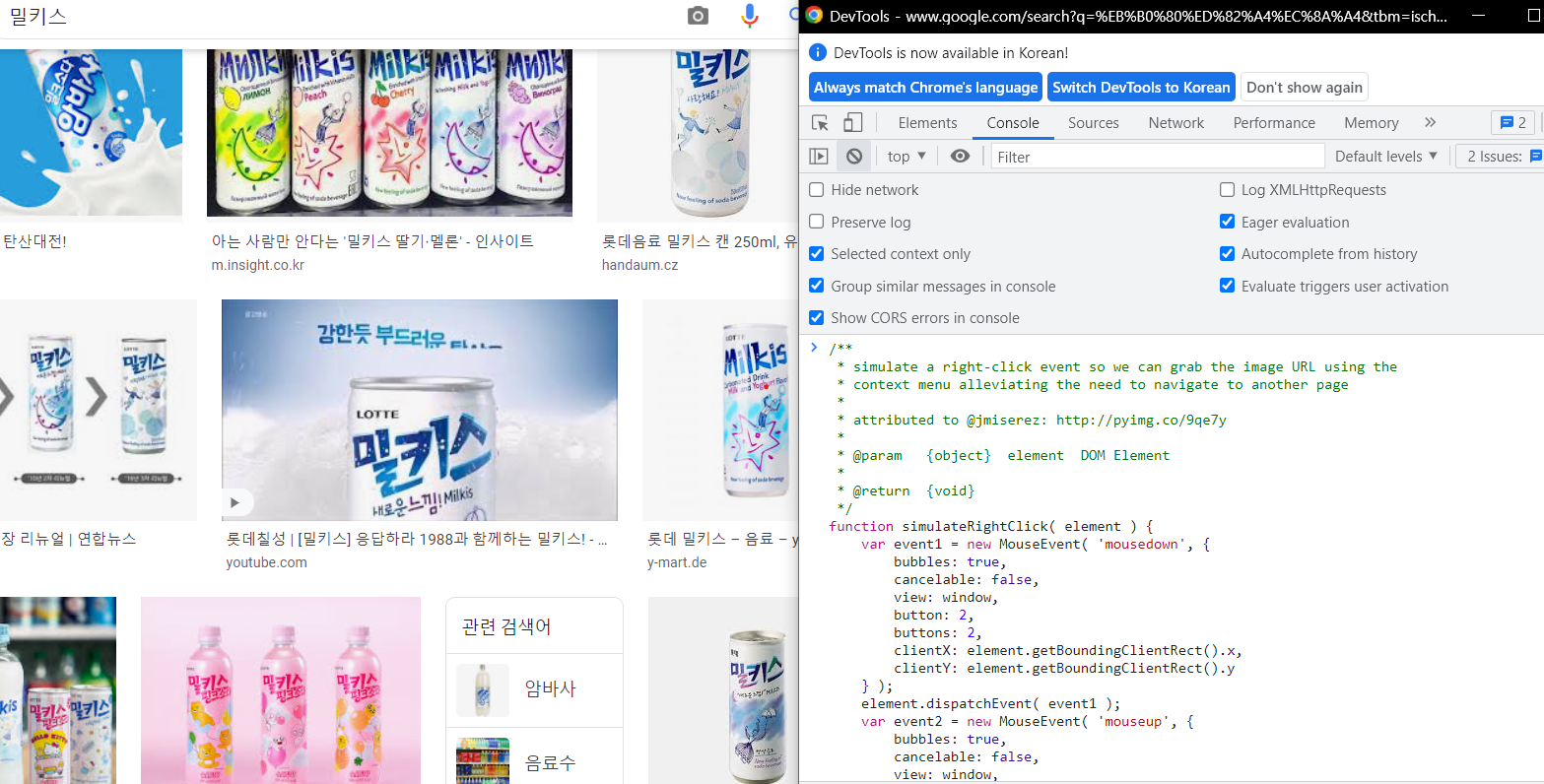Toggle the Hide network checkbox
This screenshot has height=784, width=1544.
pyautogui.click(x=817, y=190)
